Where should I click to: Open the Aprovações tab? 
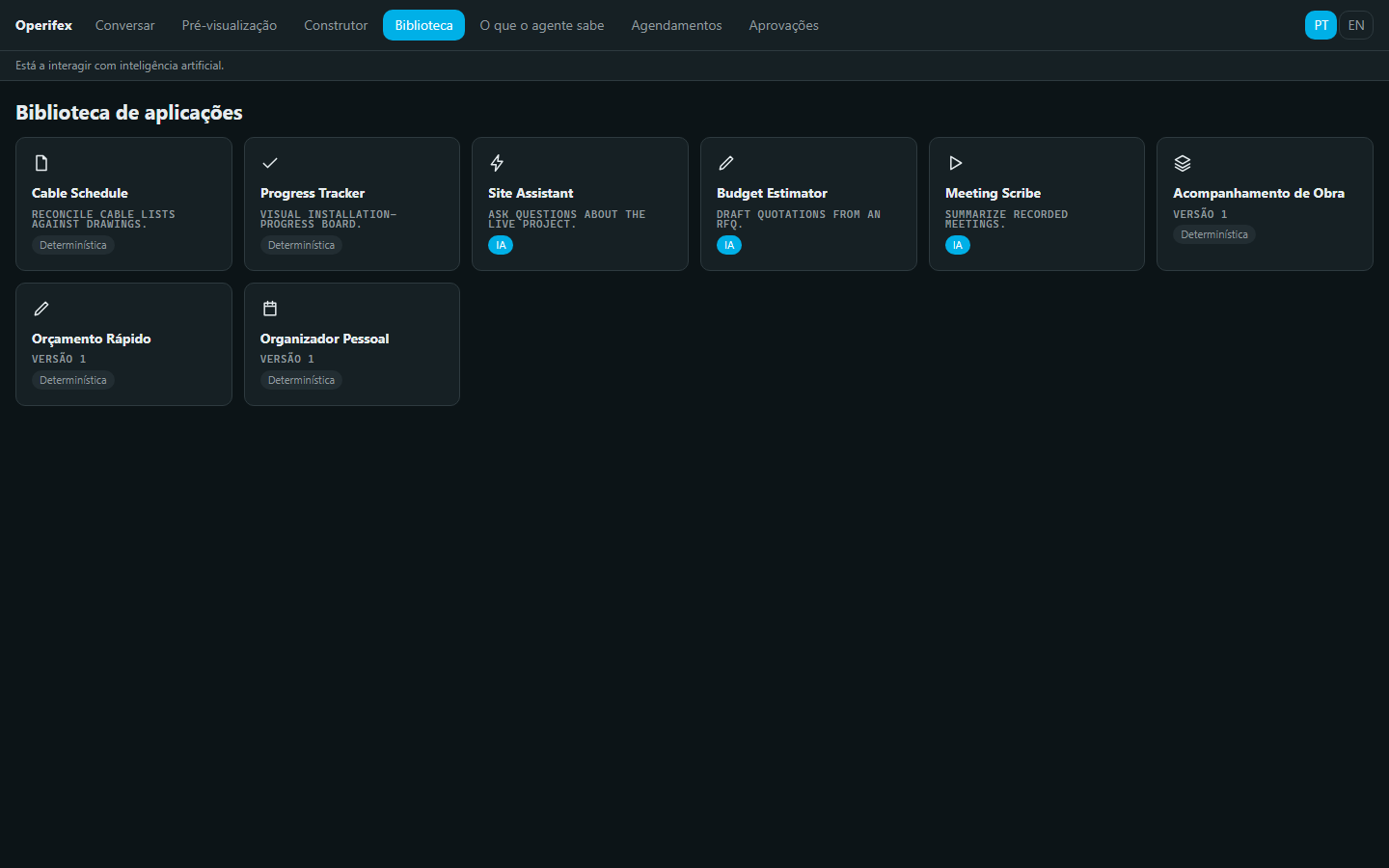point(783,25)
